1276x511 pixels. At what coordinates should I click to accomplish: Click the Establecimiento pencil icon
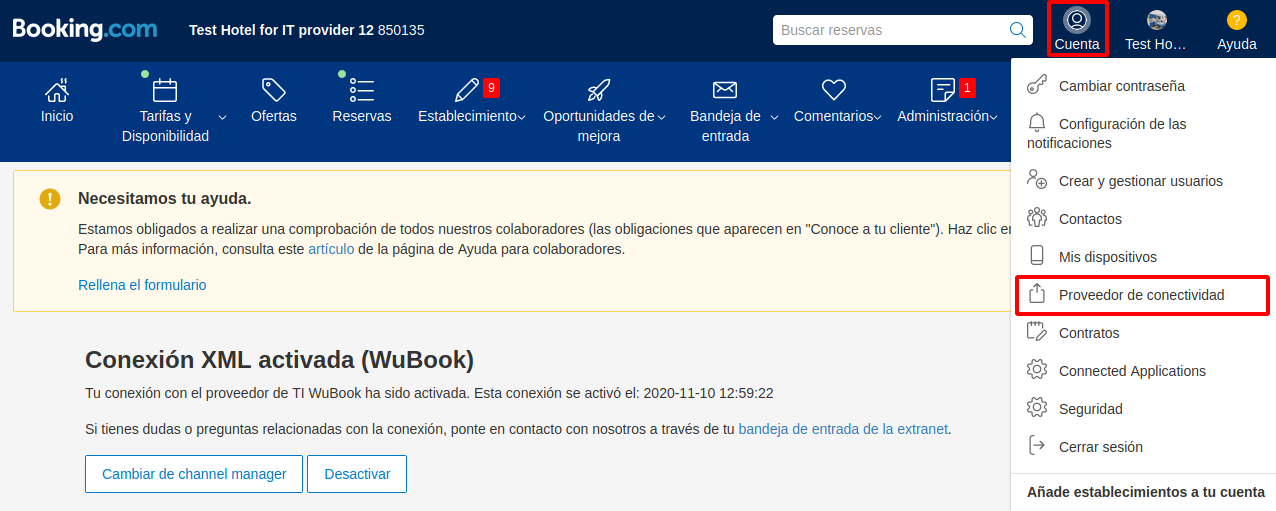pyautogui.click(x=466, y=90)
